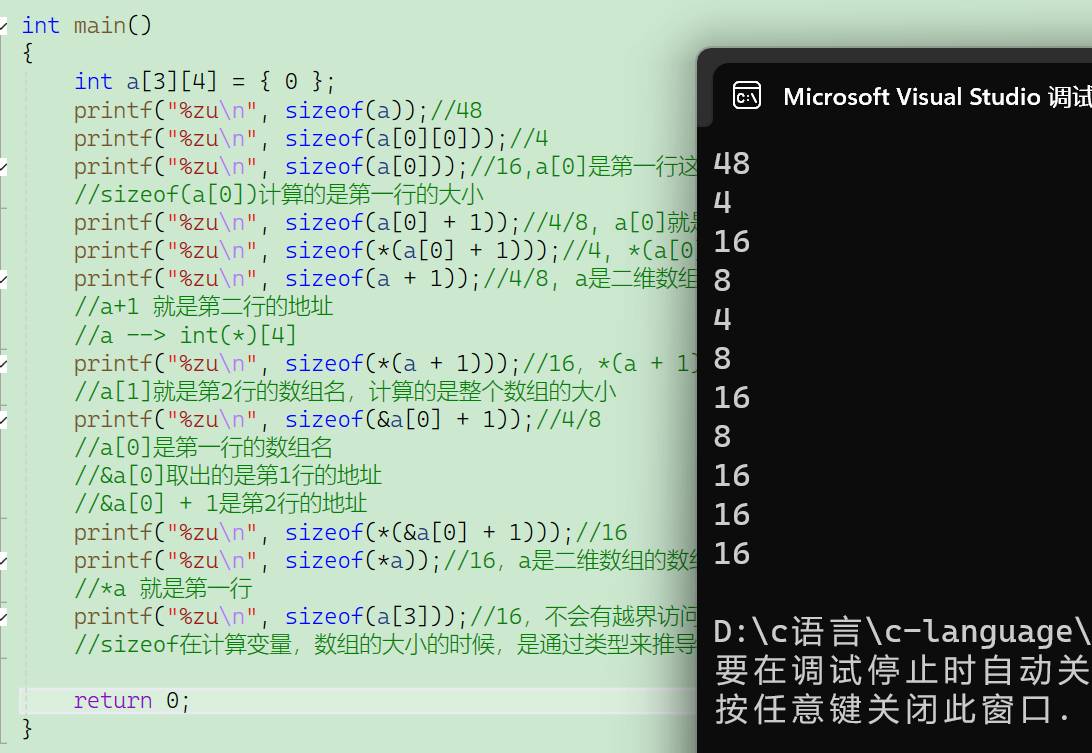Click the printf line with sizeof(&a[0] + 1)
The height and width of the screenshot is (753, 1092).
tap(337, 419)
